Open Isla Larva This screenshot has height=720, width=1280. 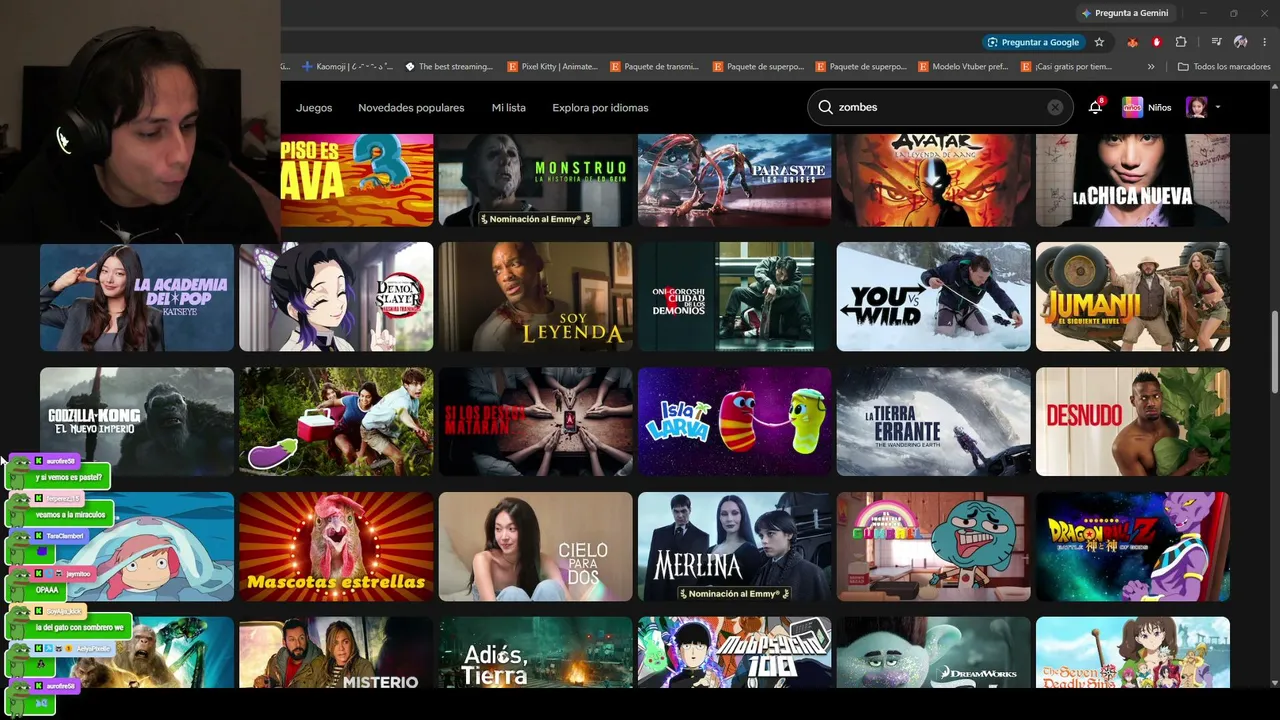click(x=734, y=421)
